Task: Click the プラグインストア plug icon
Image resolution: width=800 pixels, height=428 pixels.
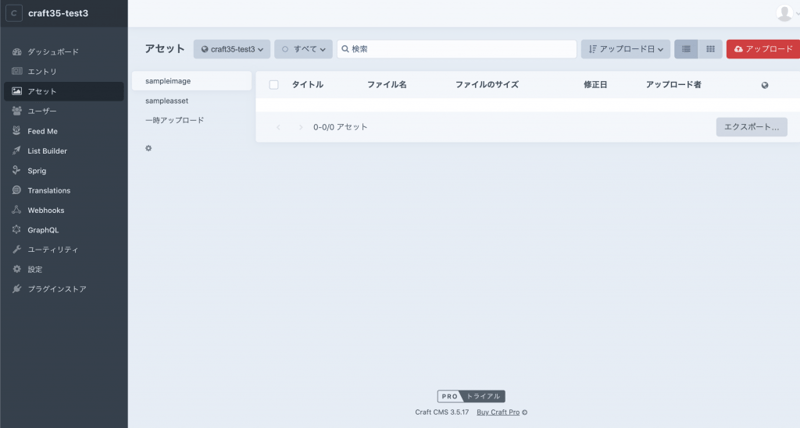Action: click(17, 289)
